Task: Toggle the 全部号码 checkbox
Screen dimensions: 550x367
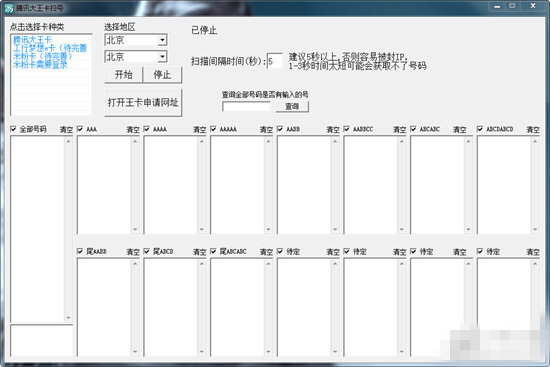Action: coord(13,129)
